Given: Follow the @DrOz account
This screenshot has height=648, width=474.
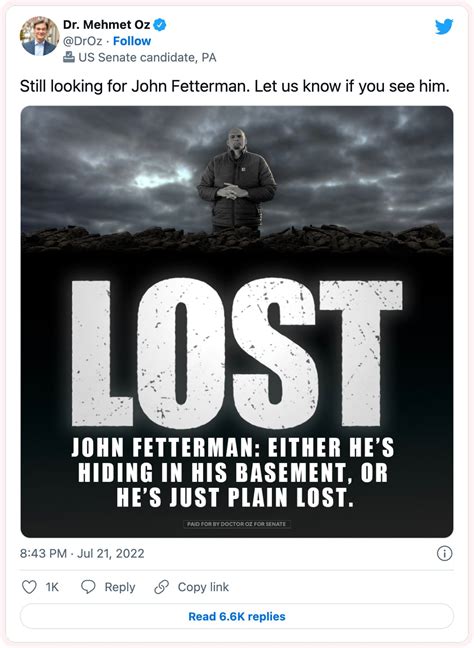Looking at the screenshot, I should (132, 41).
